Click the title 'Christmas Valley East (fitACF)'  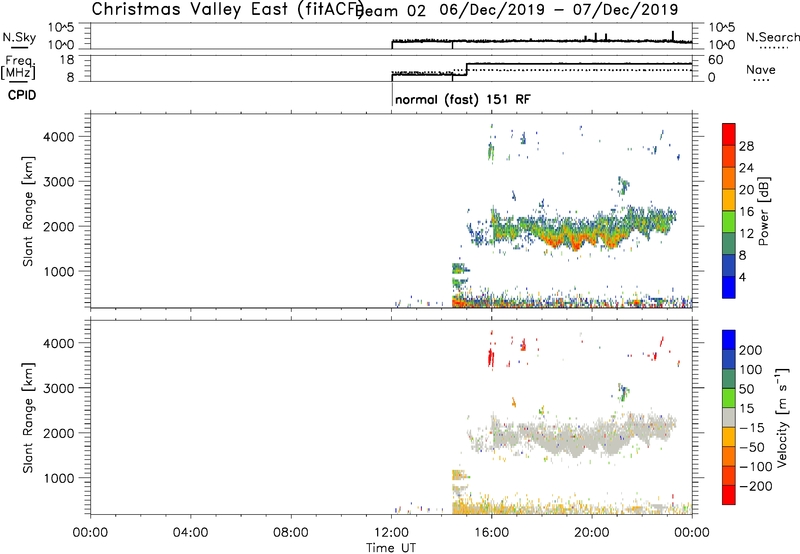coord(228,9)
